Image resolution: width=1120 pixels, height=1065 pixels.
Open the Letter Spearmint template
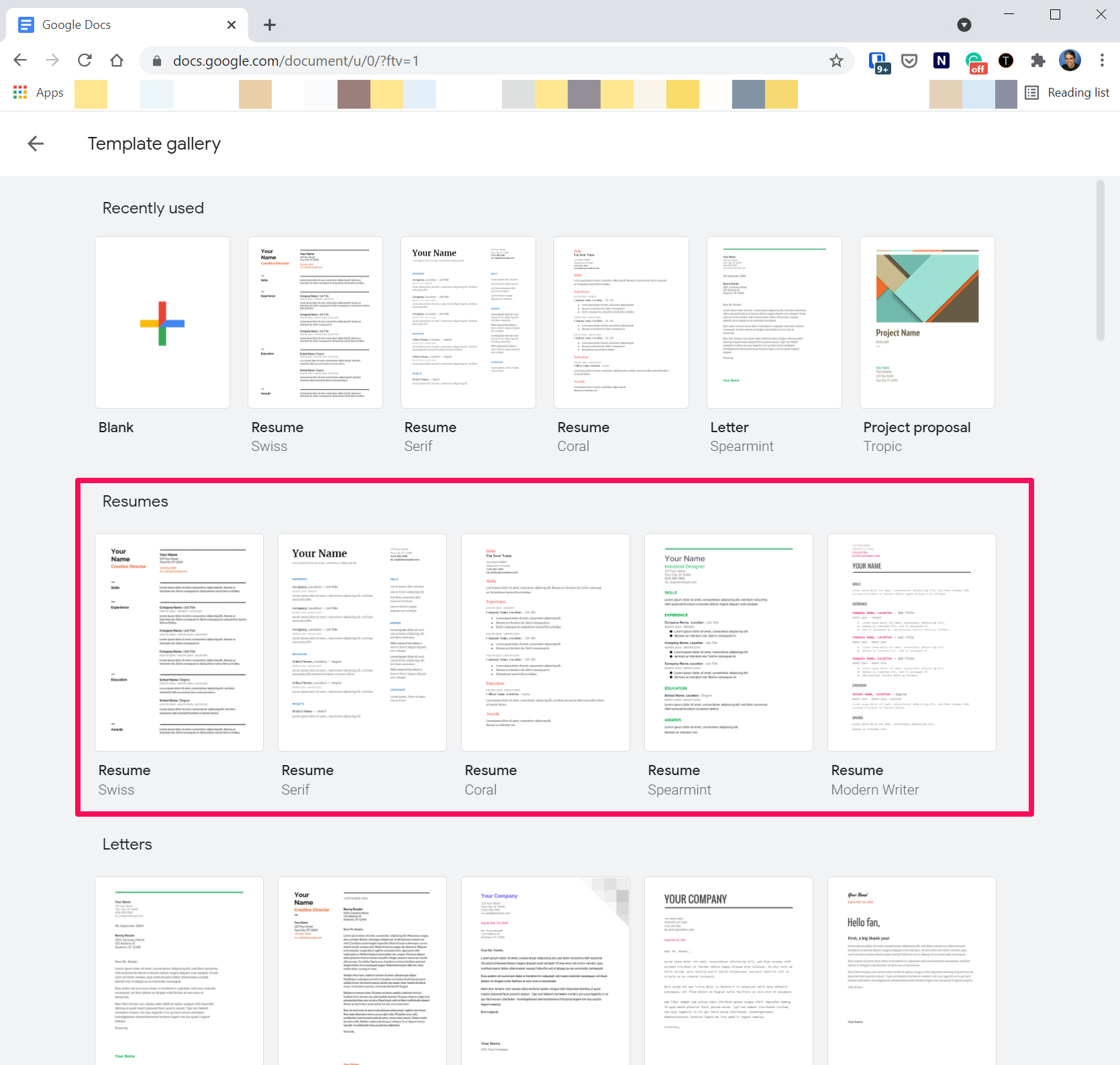[x=774, y=323]
